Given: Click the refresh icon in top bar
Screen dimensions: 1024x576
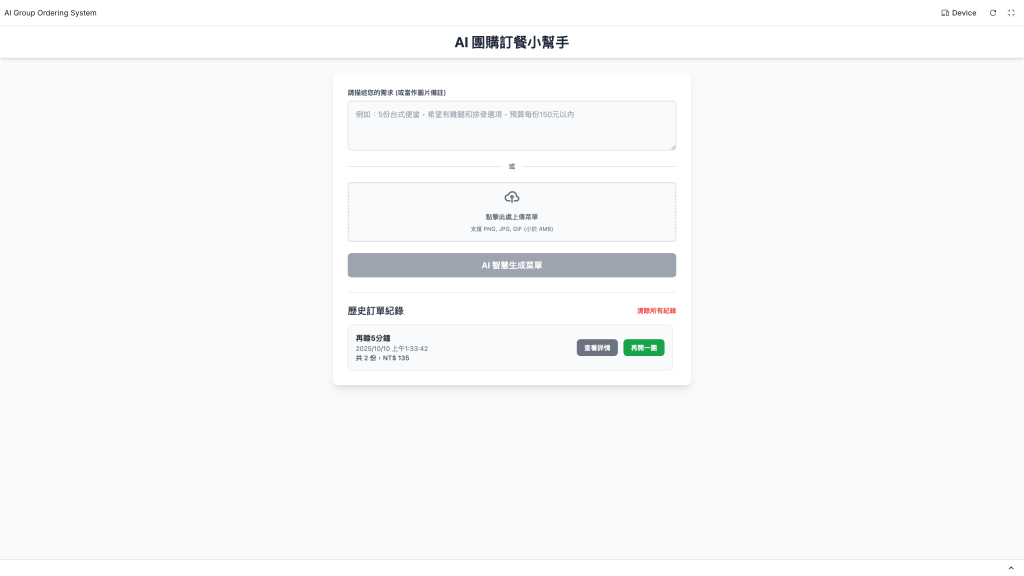Looking at the screenshot, I should [x=993, y=13].
